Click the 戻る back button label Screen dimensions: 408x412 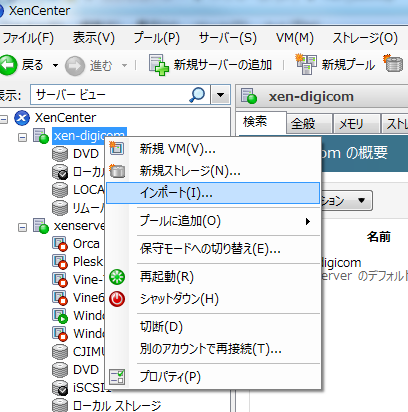32,65
